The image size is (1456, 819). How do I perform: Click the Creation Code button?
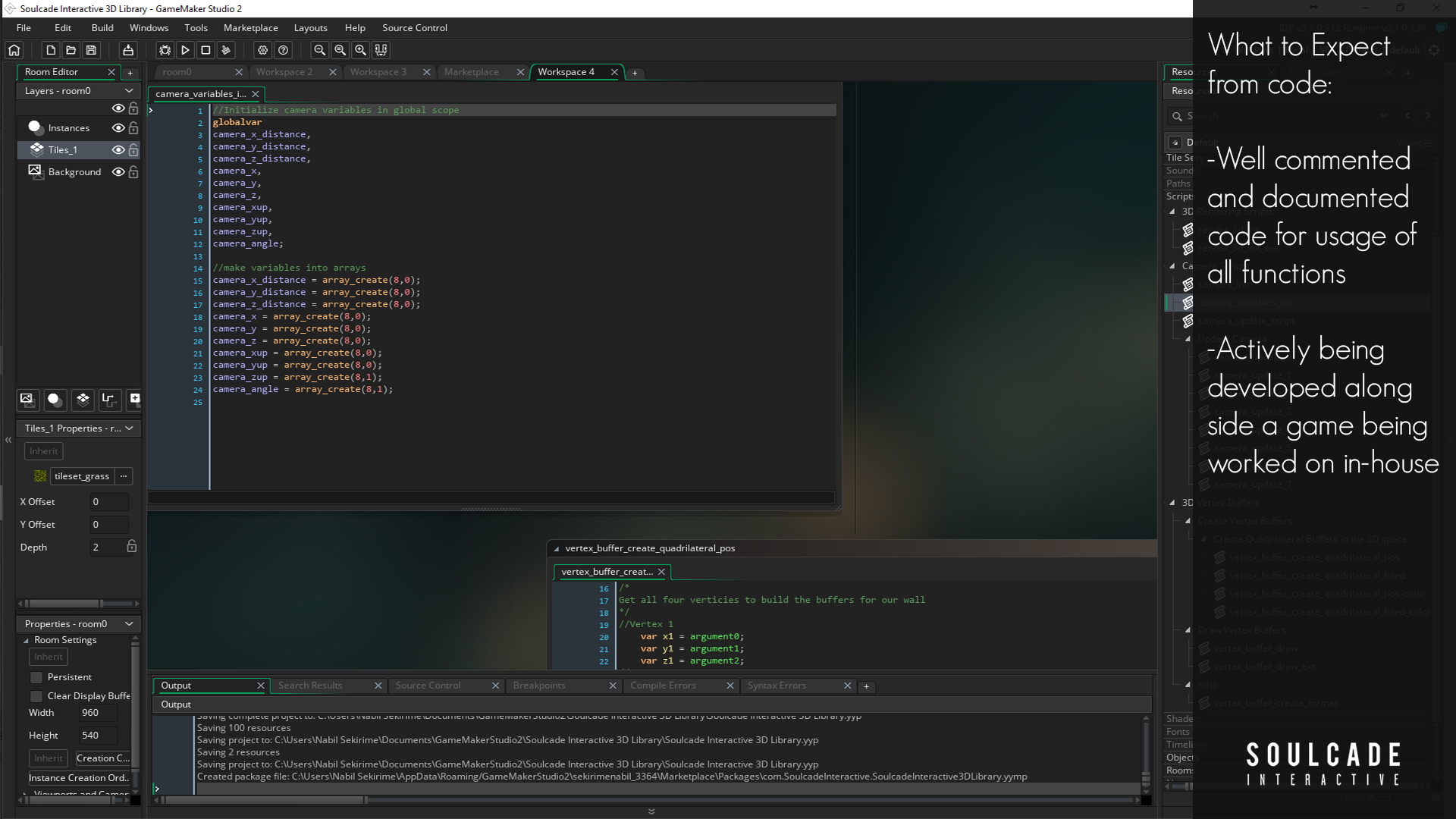coord(102,758)
